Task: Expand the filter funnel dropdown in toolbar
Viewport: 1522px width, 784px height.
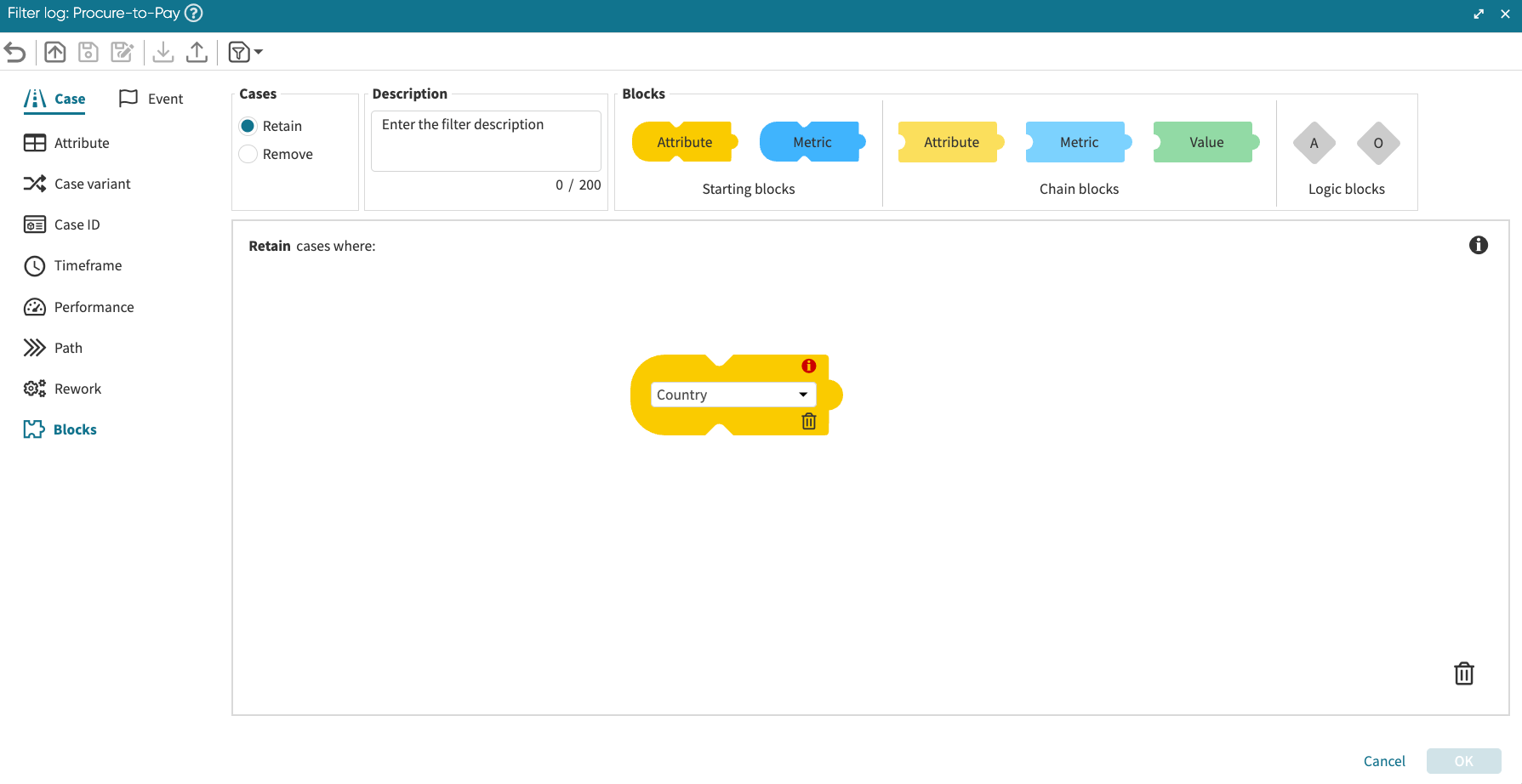Action: click(x=246, y=53)
